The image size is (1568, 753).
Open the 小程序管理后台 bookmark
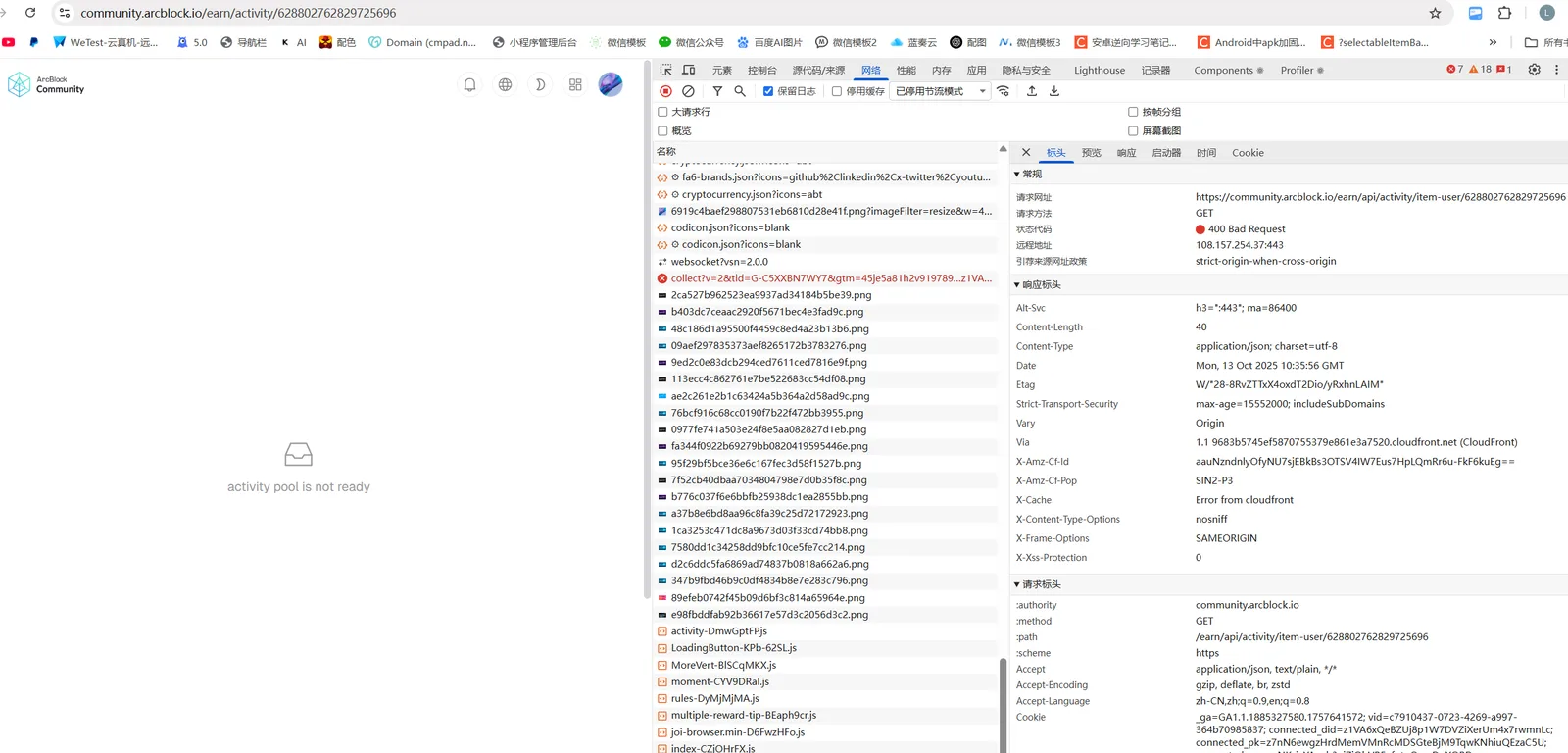pos(533,42)
